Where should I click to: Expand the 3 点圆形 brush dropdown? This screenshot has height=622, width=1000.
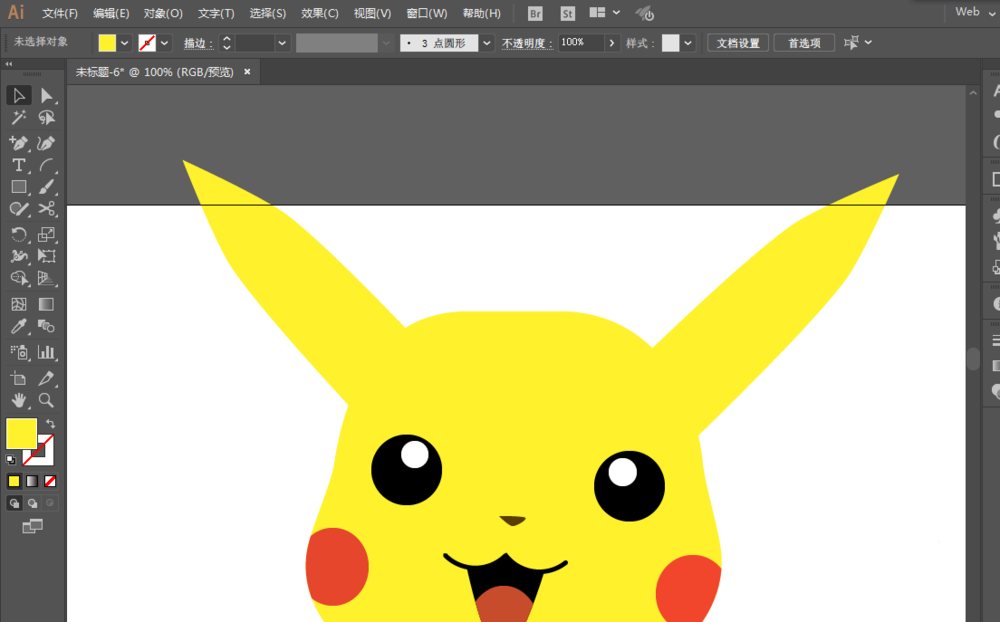pyautogui.click(x=487, y=43)
